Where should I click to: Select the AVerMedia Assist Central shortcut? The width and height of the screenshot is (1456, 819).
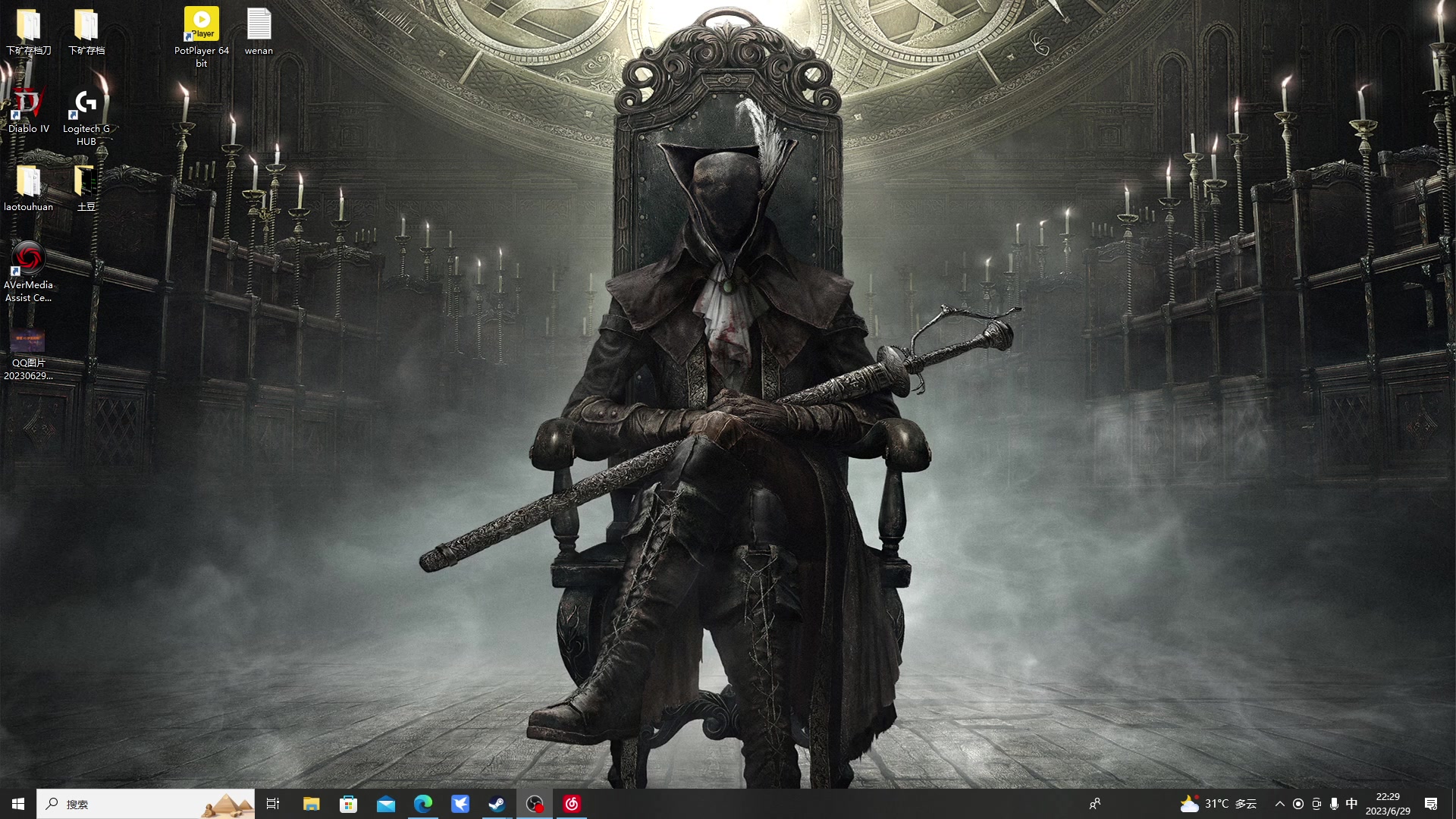click(29, 272)
